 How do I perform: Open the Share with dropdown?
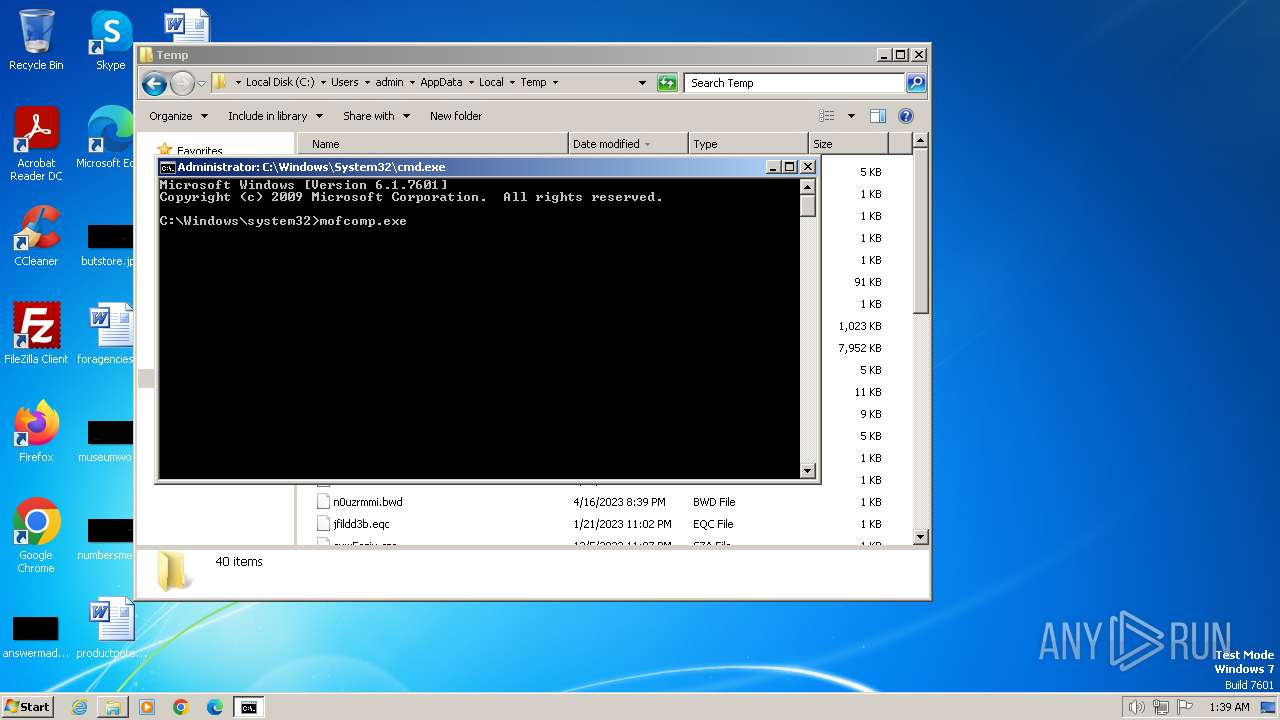click(x=376, y=116)
